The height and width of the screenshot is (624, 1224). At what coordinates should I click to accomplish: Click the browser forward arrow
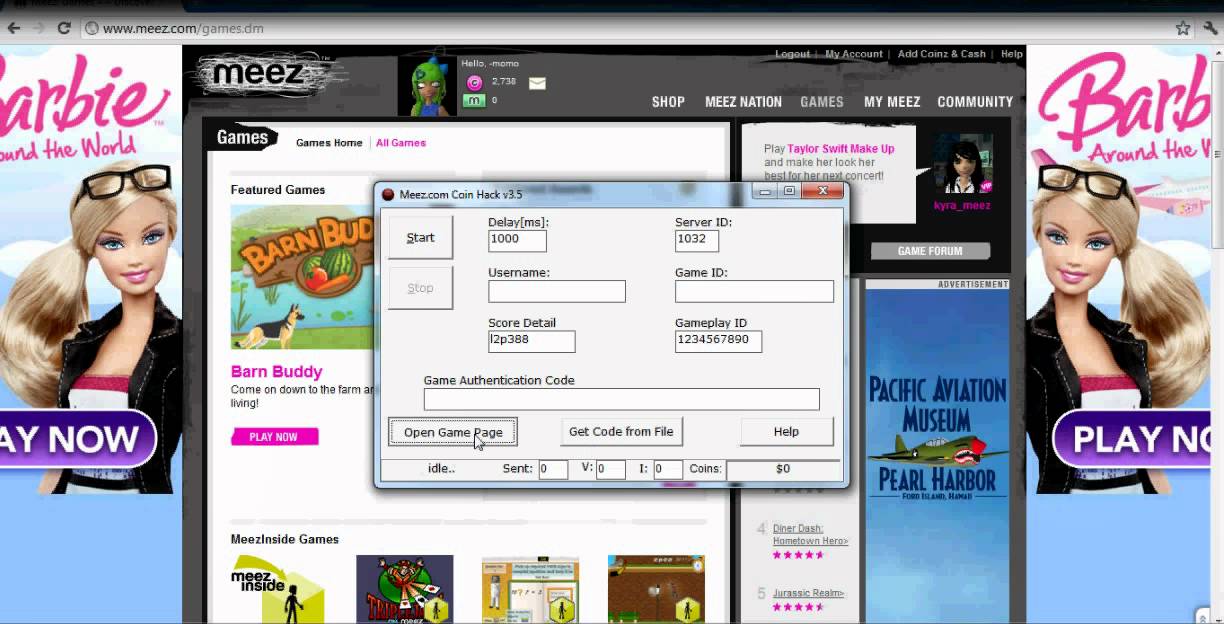coord(38,28)
